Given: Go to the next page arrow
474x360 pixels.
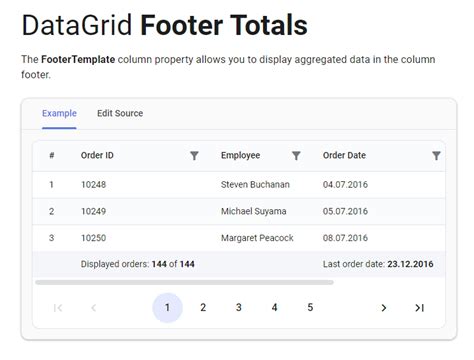Looking at the screenshot, I should [x=384, y=308].
